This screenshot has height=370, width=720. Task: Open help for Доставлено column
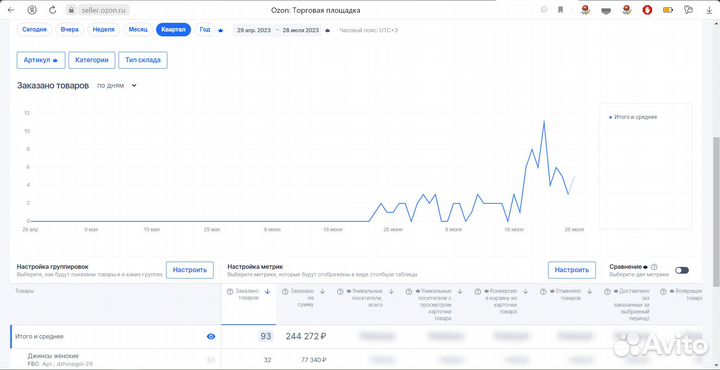click(x=608, y=291)
